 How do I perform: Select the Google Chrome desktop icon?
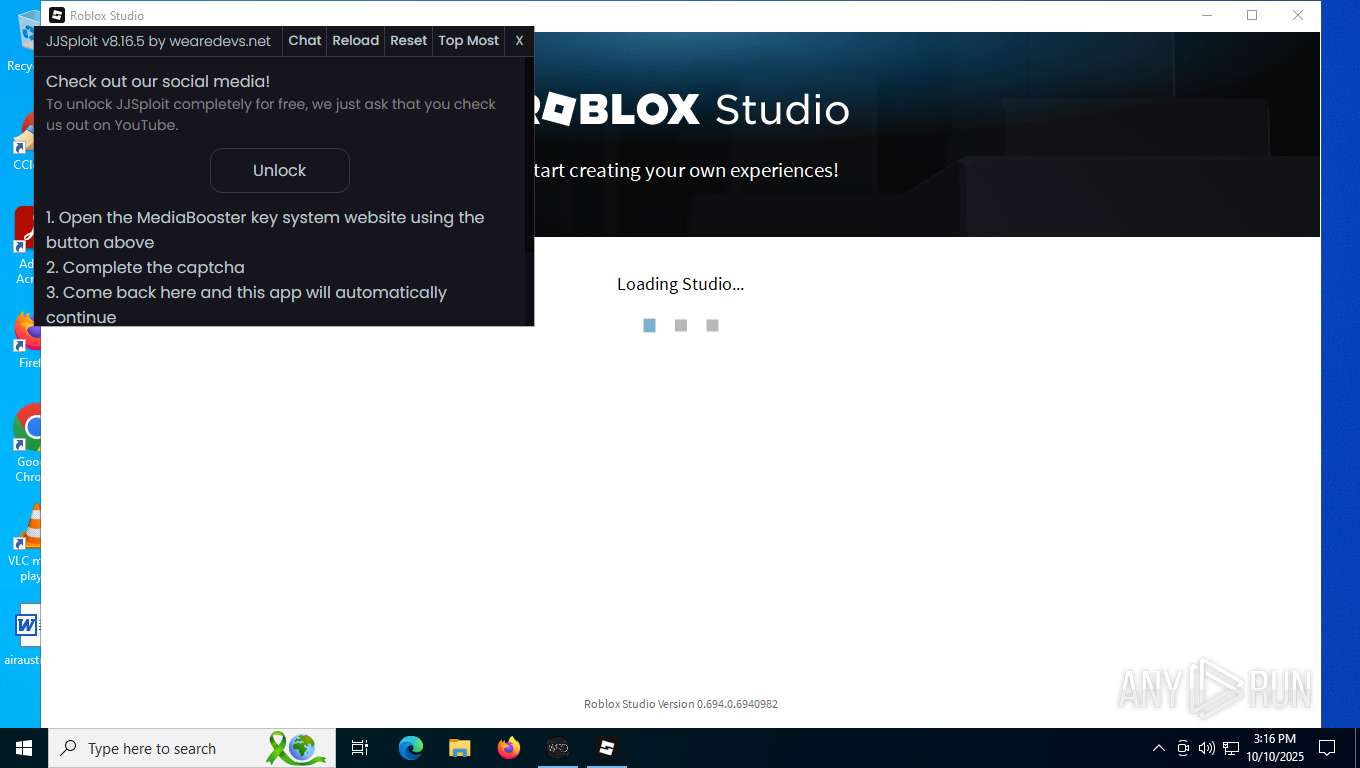coord(27,442)
